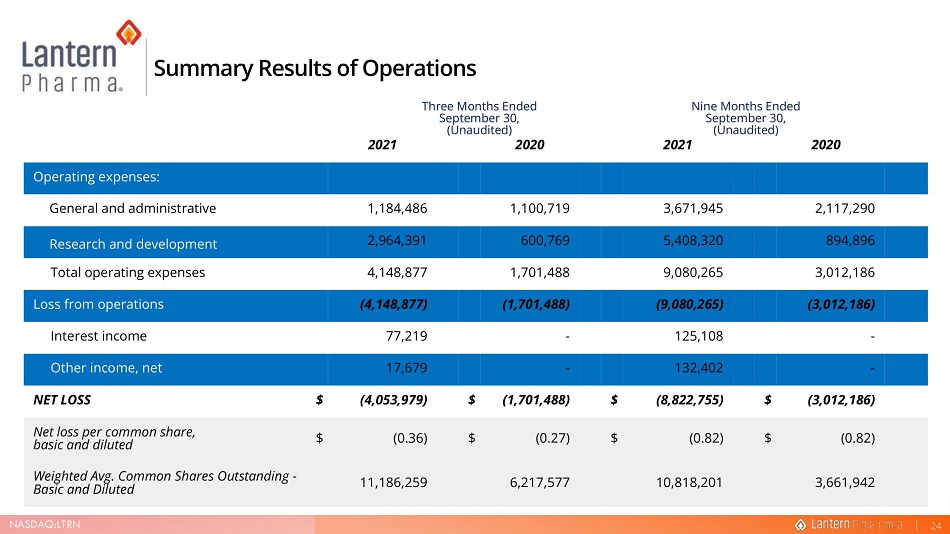Click the footer Lantern Pharma diamond icon
The width and height of the screenshot is (950, 534).
800,525
